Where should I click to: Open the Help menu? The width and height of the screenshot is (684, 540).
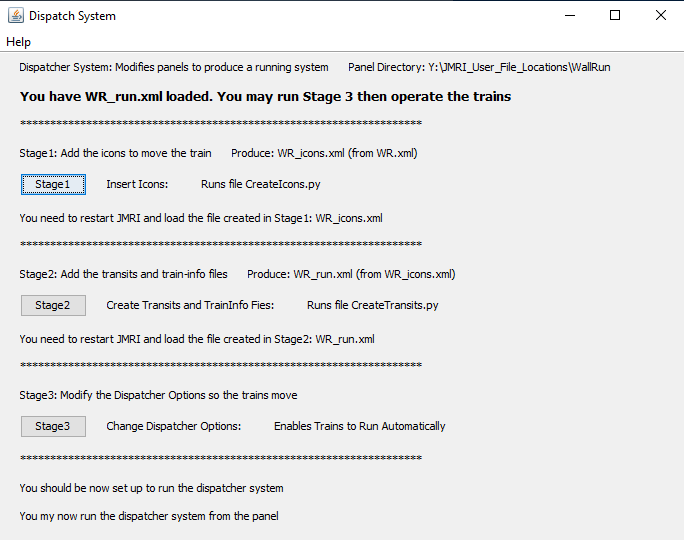pos(18,42)
